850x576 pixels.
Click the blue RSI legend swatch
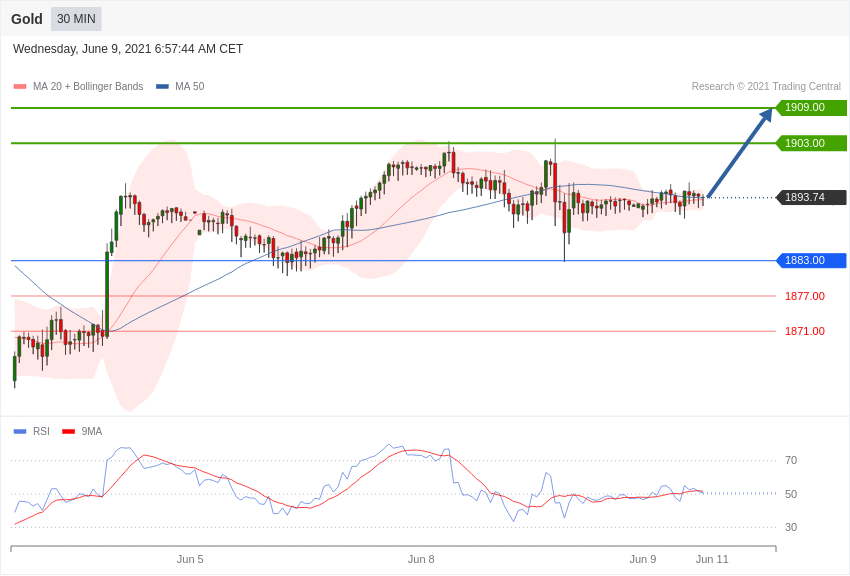pos(20,431)
